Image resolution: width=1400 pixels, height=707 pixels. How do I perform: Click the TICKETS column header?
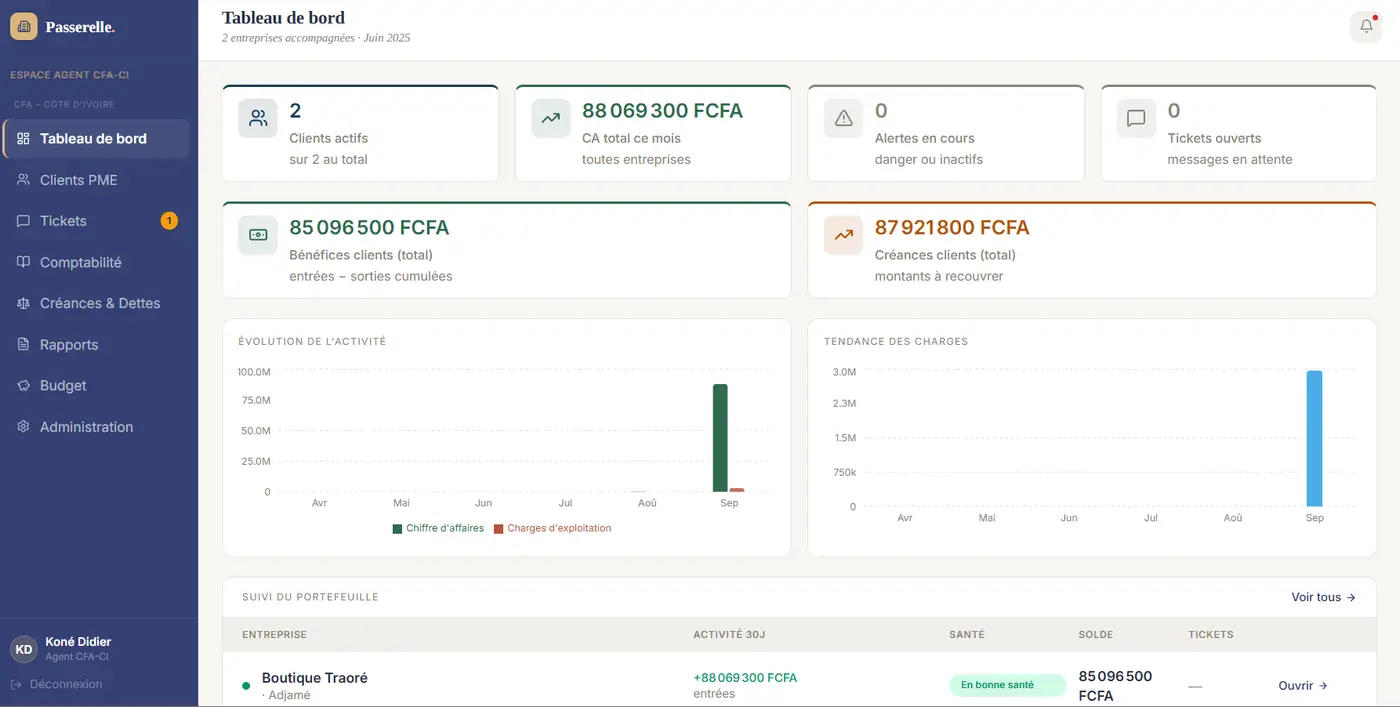(1211, 635)
